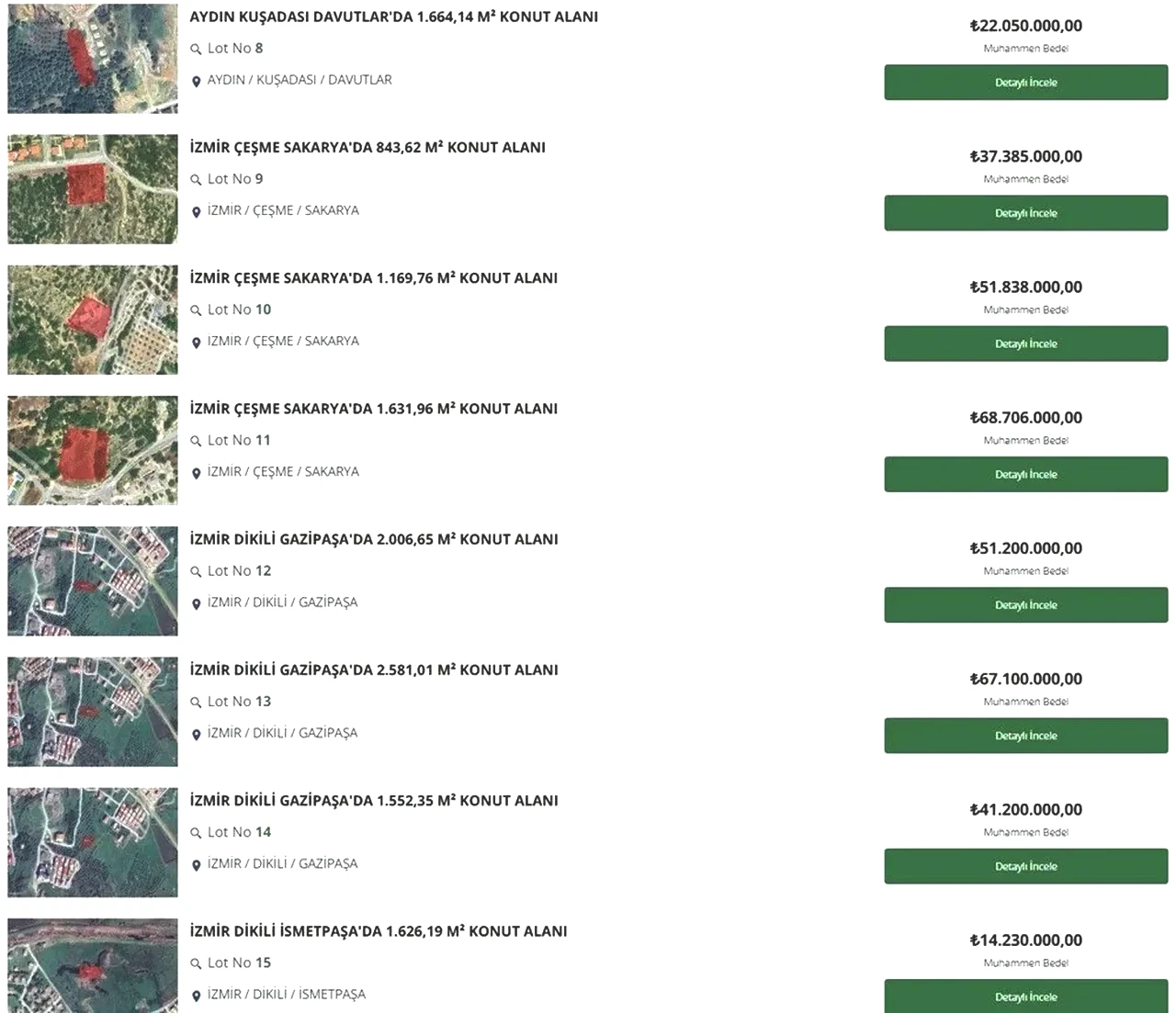Click Detaylı İncele under ₺51.838.000,00

point(1026,343)
